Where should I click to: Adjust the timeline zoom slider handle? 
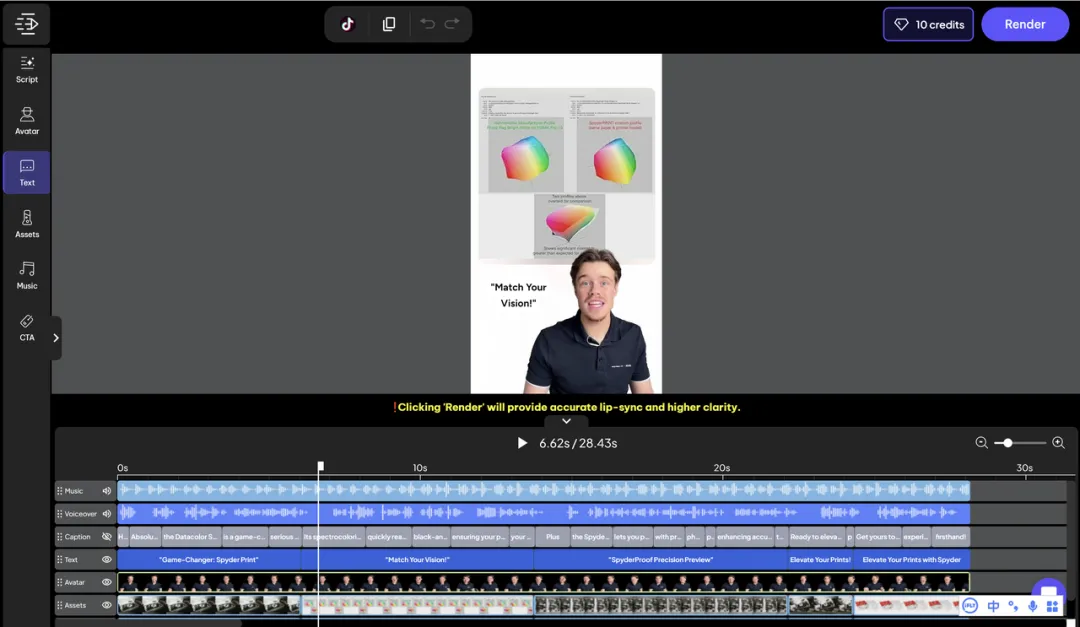[x=1008, y=443]
